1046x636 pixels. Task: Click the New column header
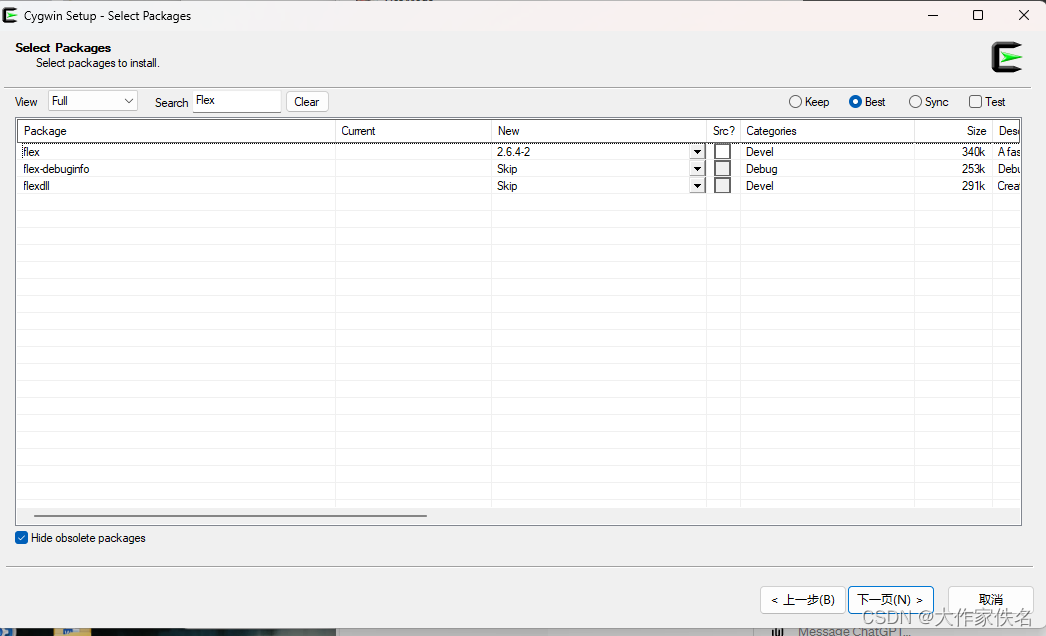(x=599, y=131)
